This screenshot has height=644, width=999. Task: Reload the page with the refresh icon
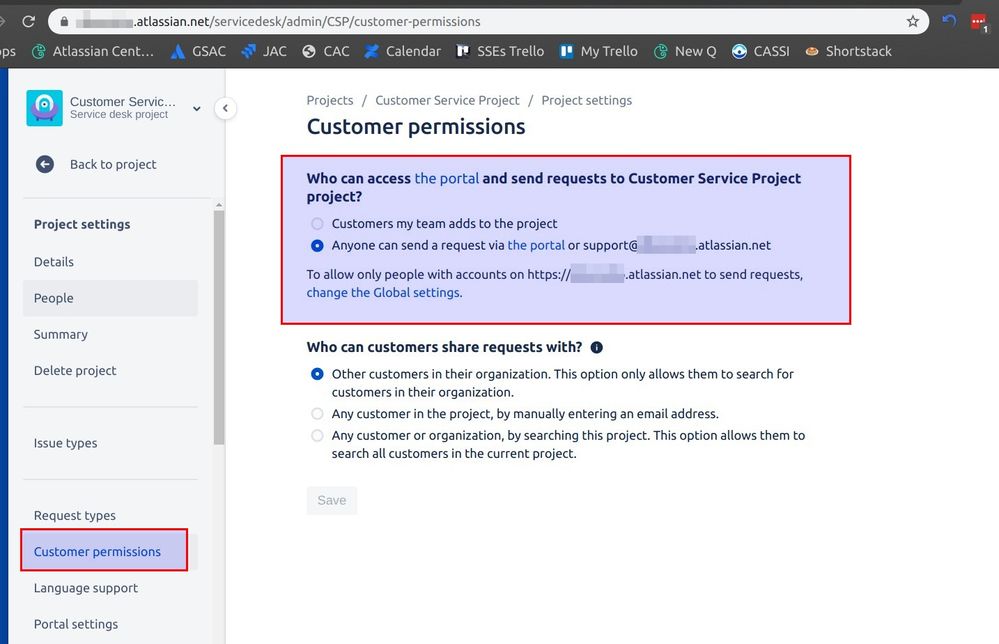(29, 21)
